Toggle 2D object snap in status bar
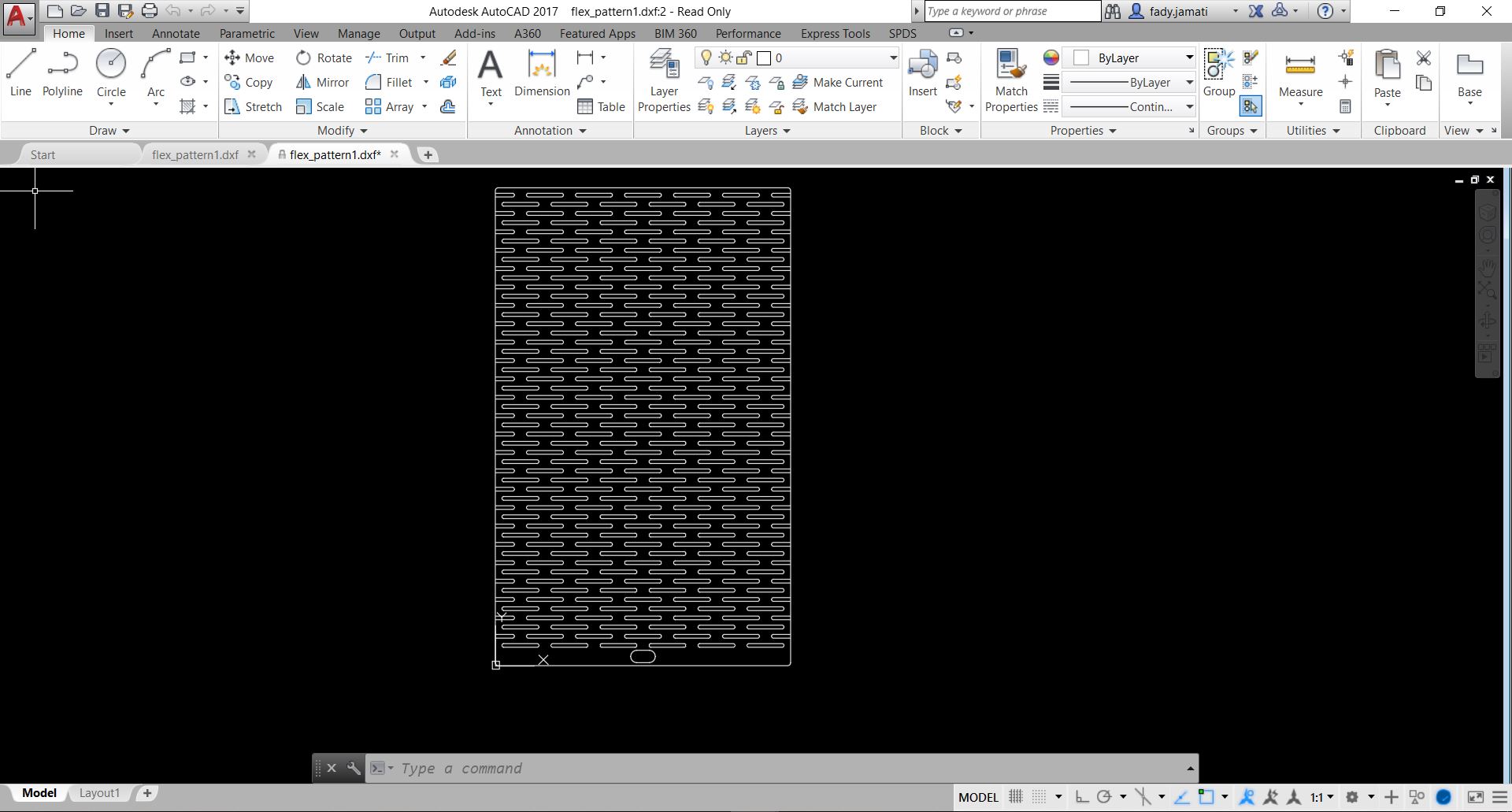The image size is (1512, 812). [1206, 797]
